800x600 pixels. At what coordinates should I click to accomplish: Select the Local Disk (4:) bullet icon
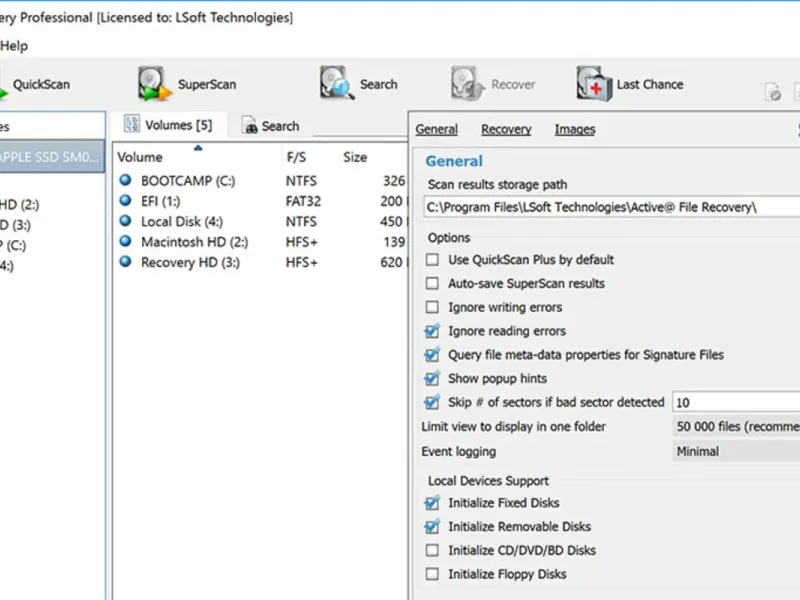[x=126, y=221]
